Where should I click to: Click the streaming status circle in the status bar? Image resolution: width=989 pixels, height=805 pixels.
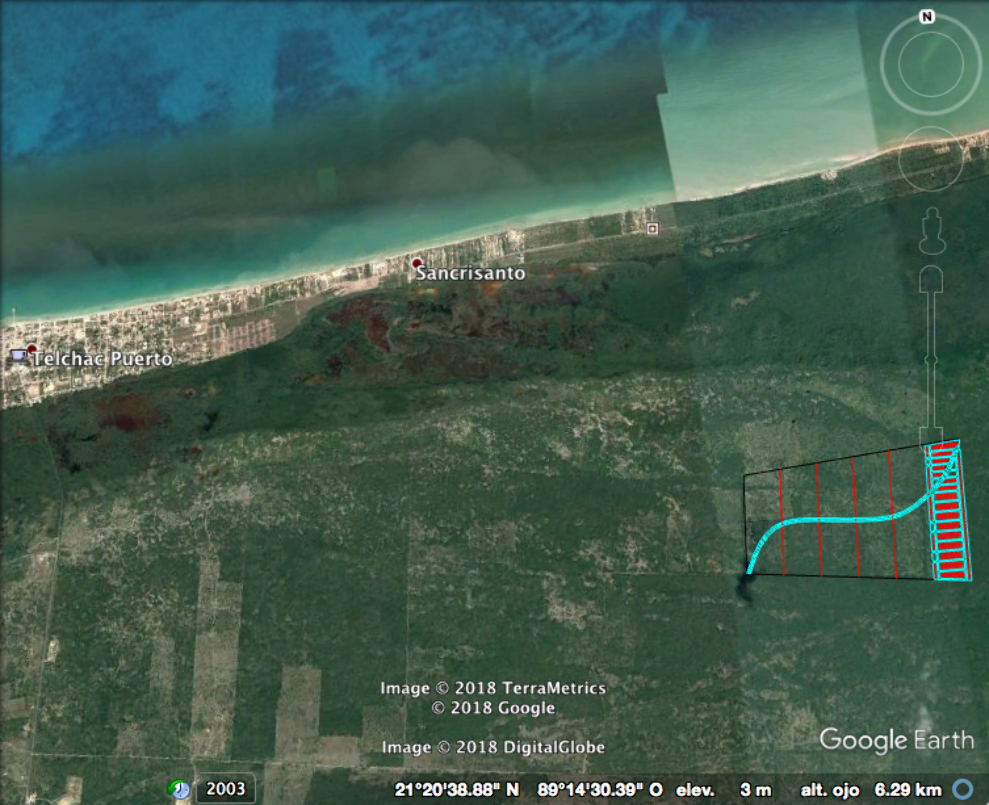click(x=963, y=789)
